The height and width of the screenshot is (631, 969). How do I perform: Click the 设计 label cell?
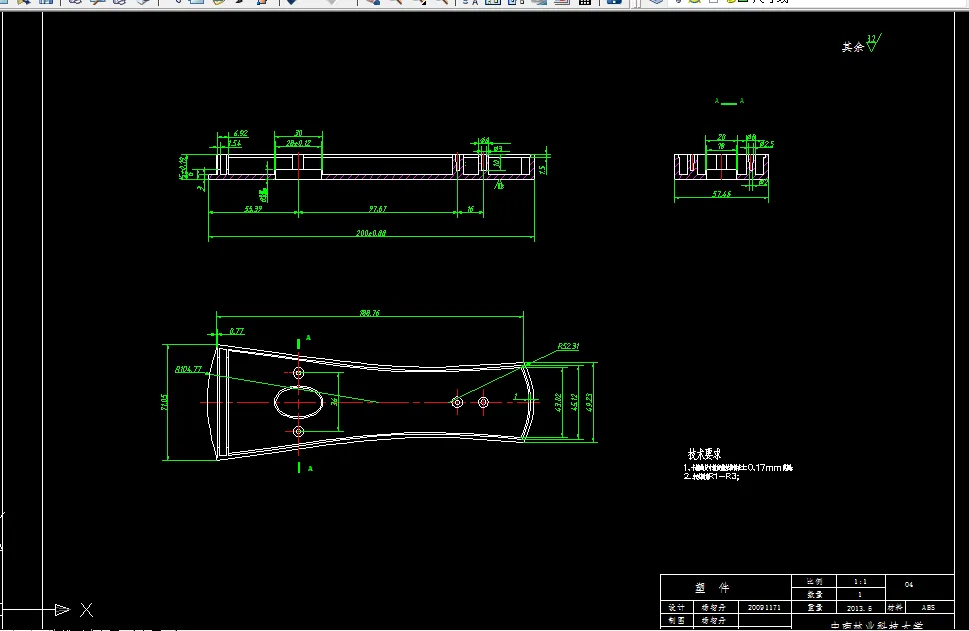(677, 608)
